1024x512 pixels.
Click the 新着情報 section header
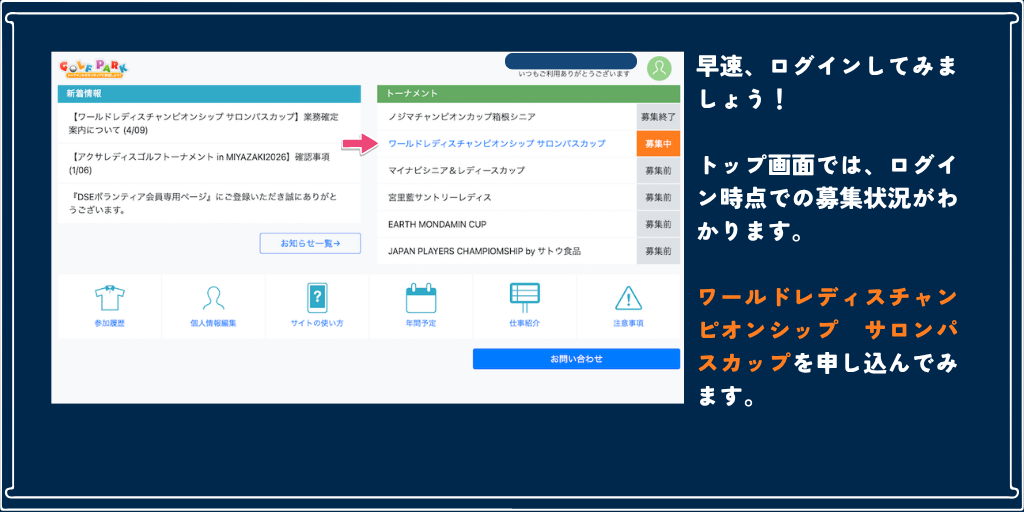(209, 93)
